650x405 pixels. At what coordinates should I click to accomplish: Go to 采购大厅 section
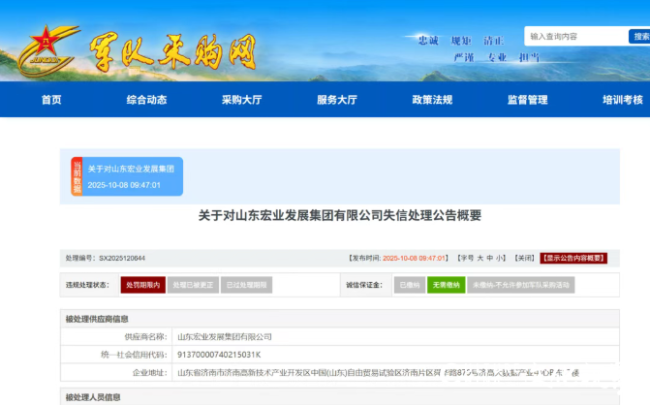(x=241, y=100)
